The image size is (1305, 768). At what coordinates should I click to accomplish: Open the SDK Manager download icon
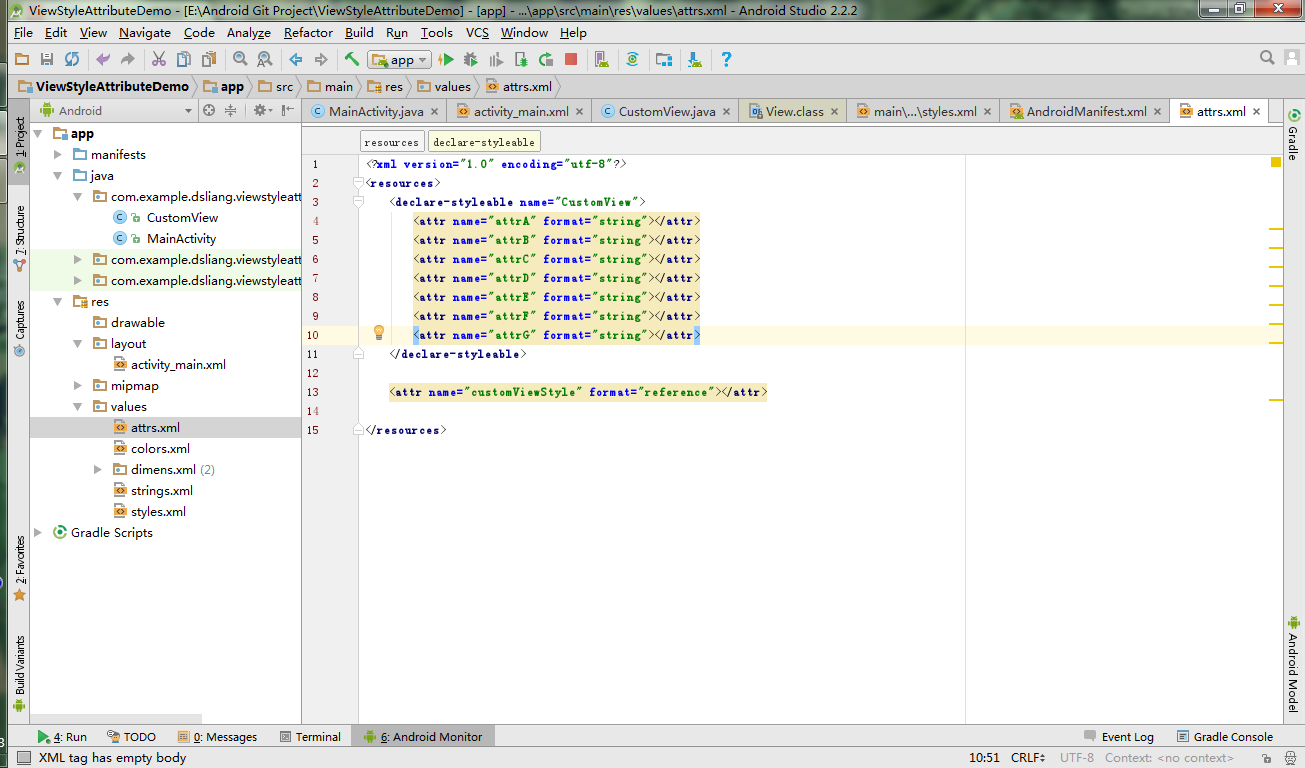(x=695, y=59)
